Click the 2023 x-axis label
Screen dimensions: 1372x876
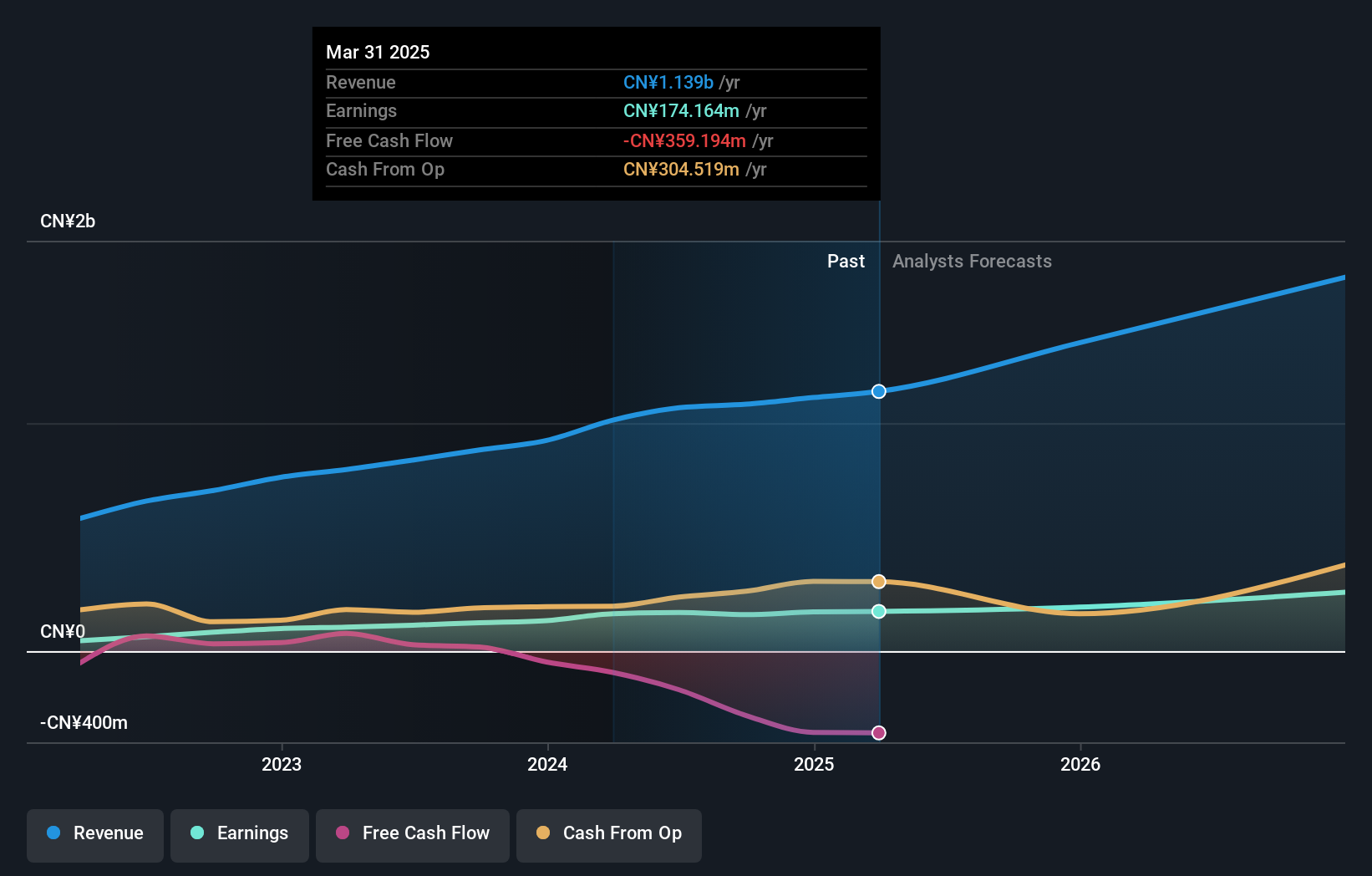coord(282,764)
